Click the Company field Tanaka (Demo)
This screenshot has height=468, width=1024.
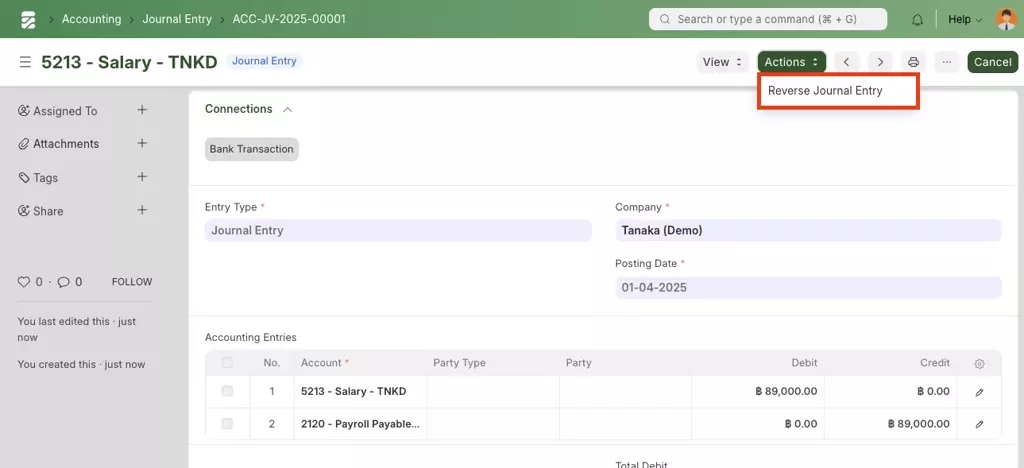(x=808, y=230)
